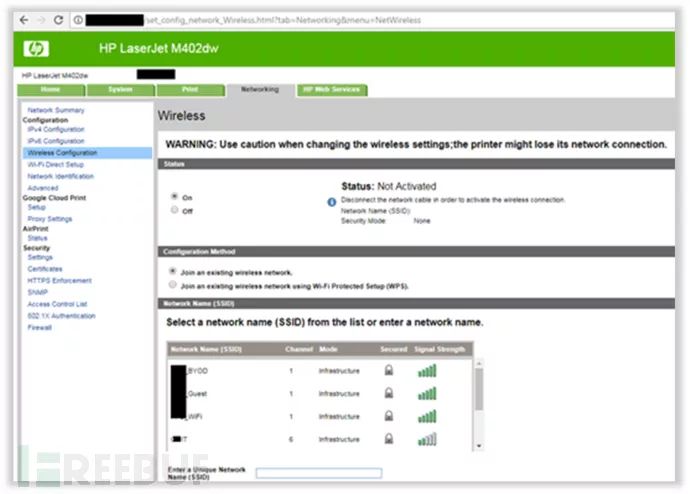690x494 pixels.
Task: Click signal strength bars for channel 6 network
Action: tap(427, 439)
